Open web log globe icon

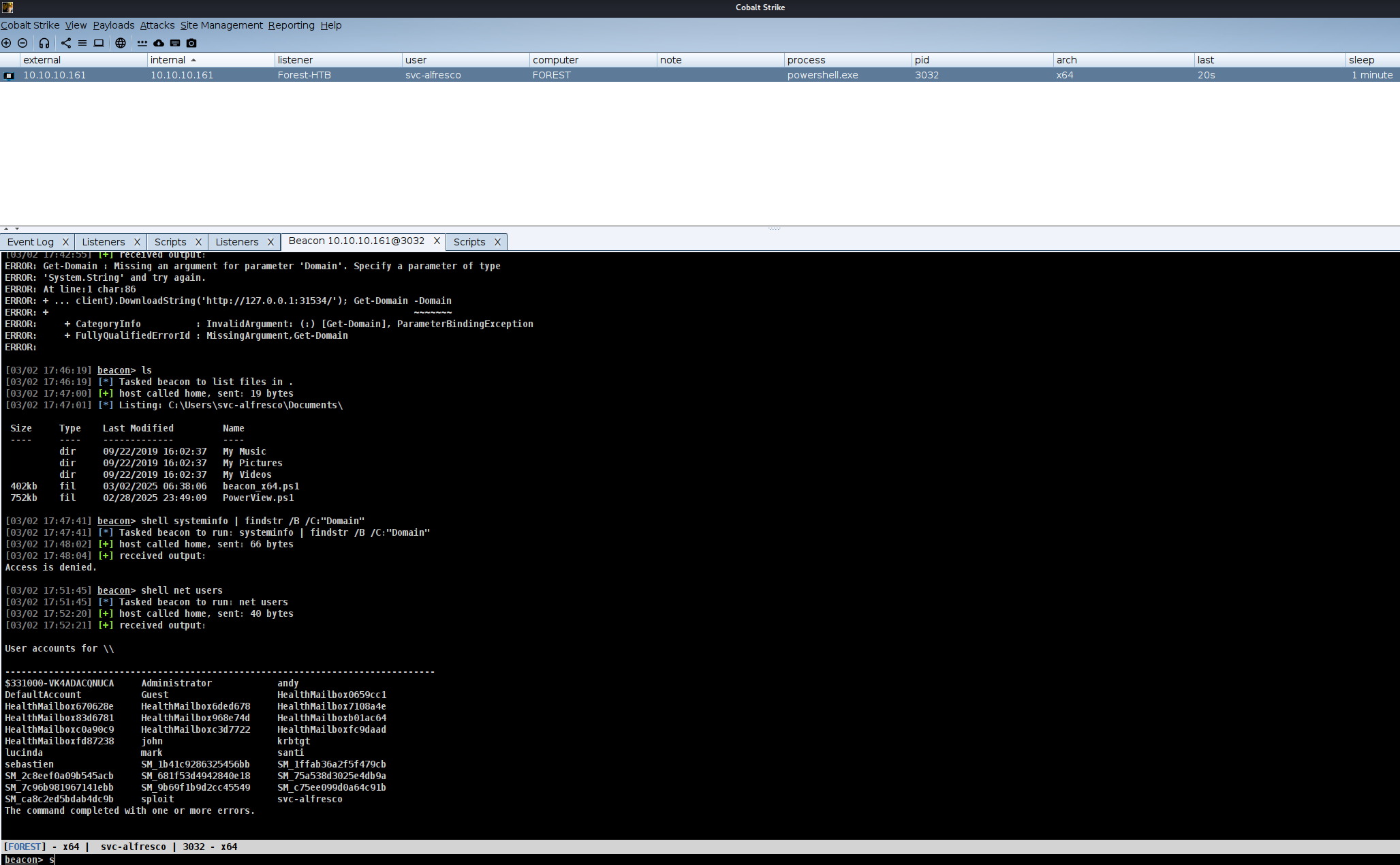[x=121, y=43]
